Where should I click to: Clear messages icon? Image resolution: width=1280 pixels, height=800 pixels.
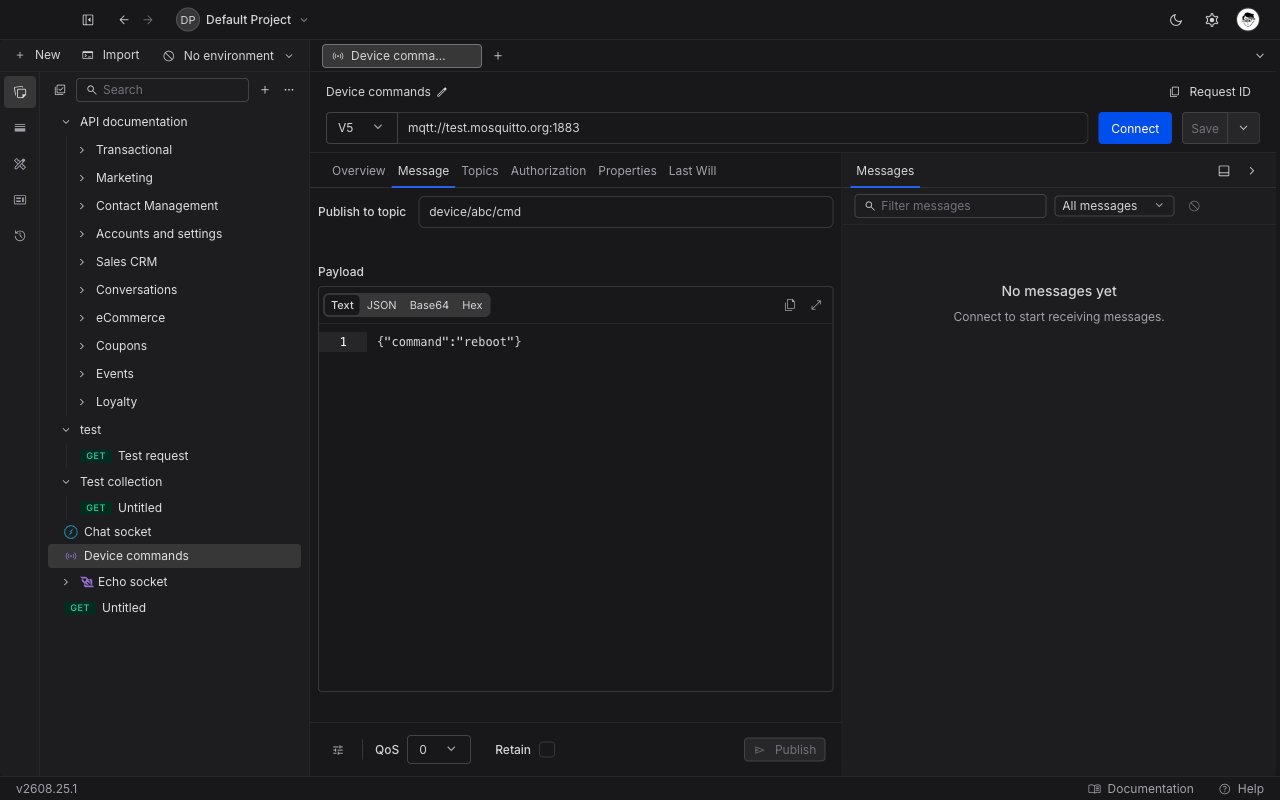pyautogui.click(x=1194, y=206)
